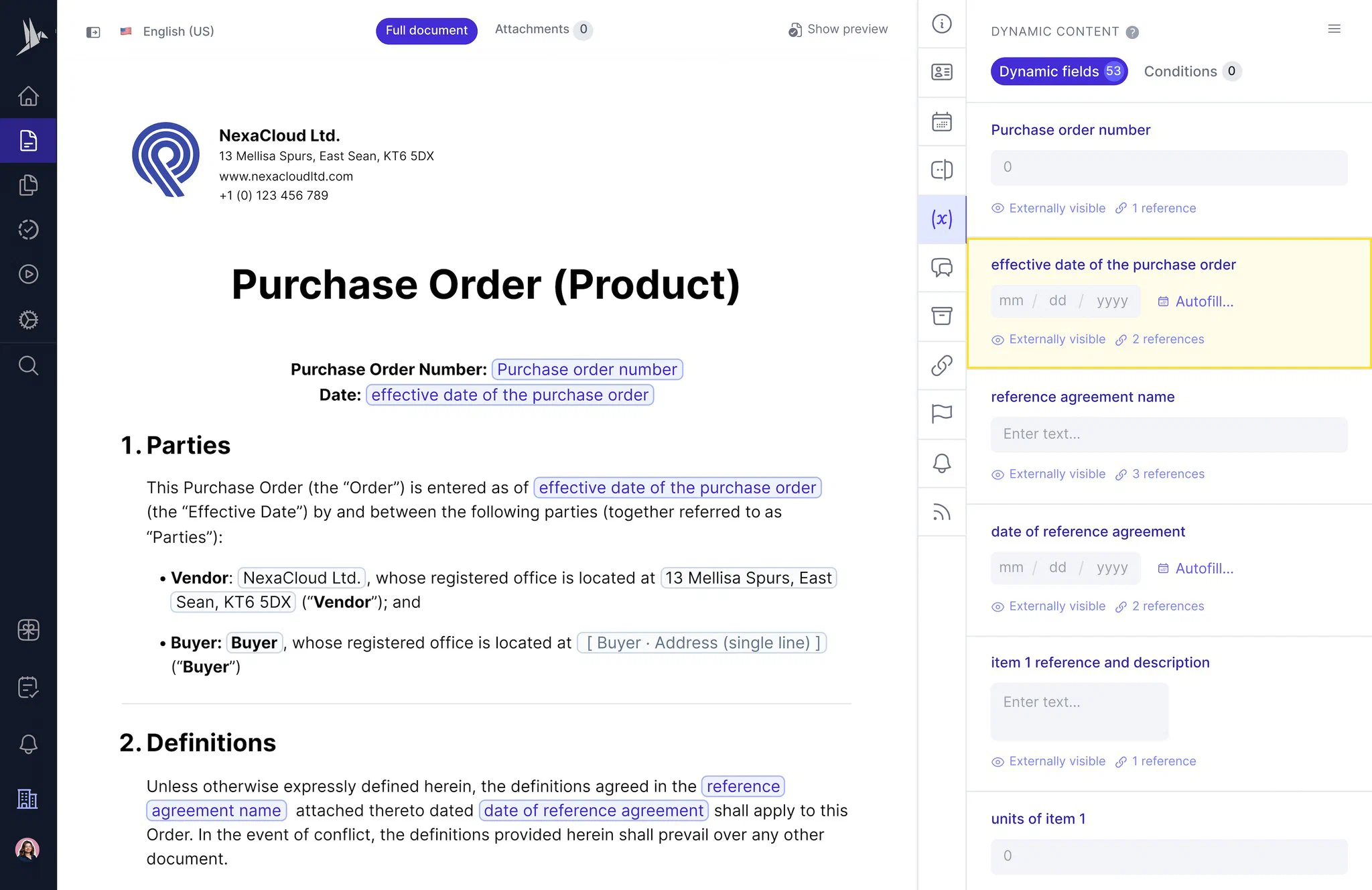The width and height of the screenshot is (1372, 890).
Task: Open the play circle workflows icon
Action: pos(28,274)
